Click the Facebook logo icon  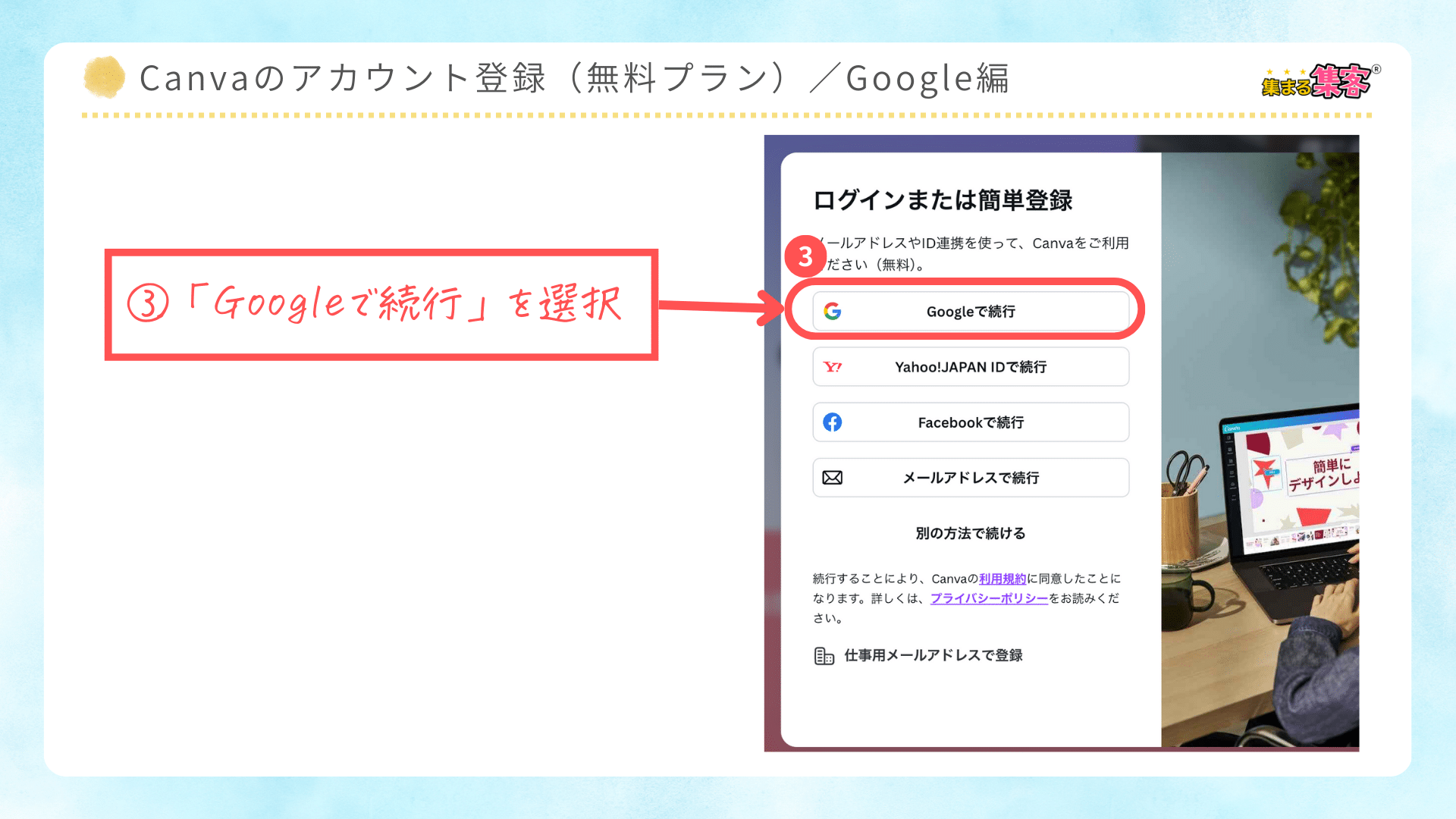(833, 422)
